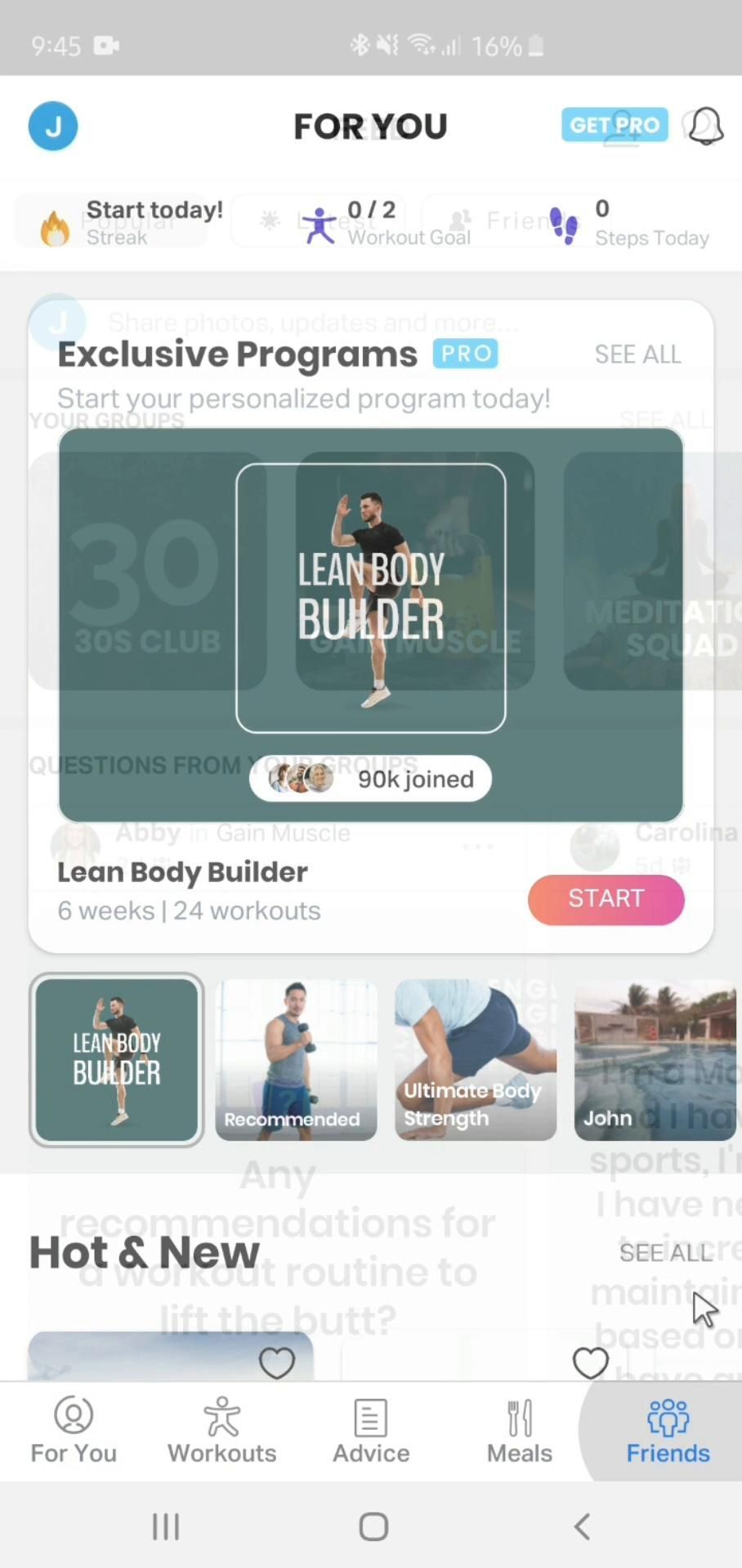Open the flame streak indicator
Screen dimensions: 742x1568
[55, 227]
